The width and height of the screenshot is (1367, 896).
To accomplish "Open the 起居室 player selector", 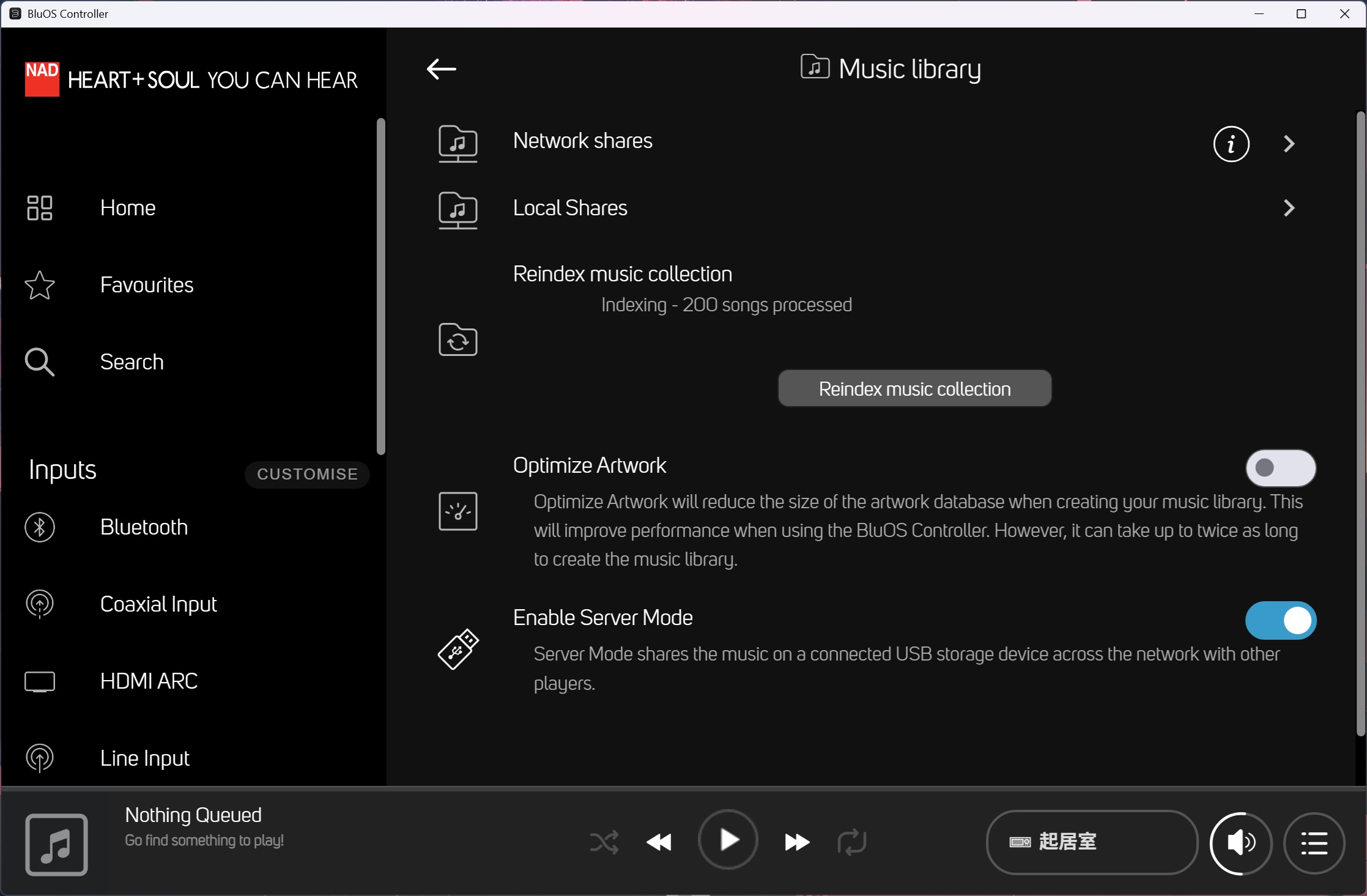I will point(1092,842).
